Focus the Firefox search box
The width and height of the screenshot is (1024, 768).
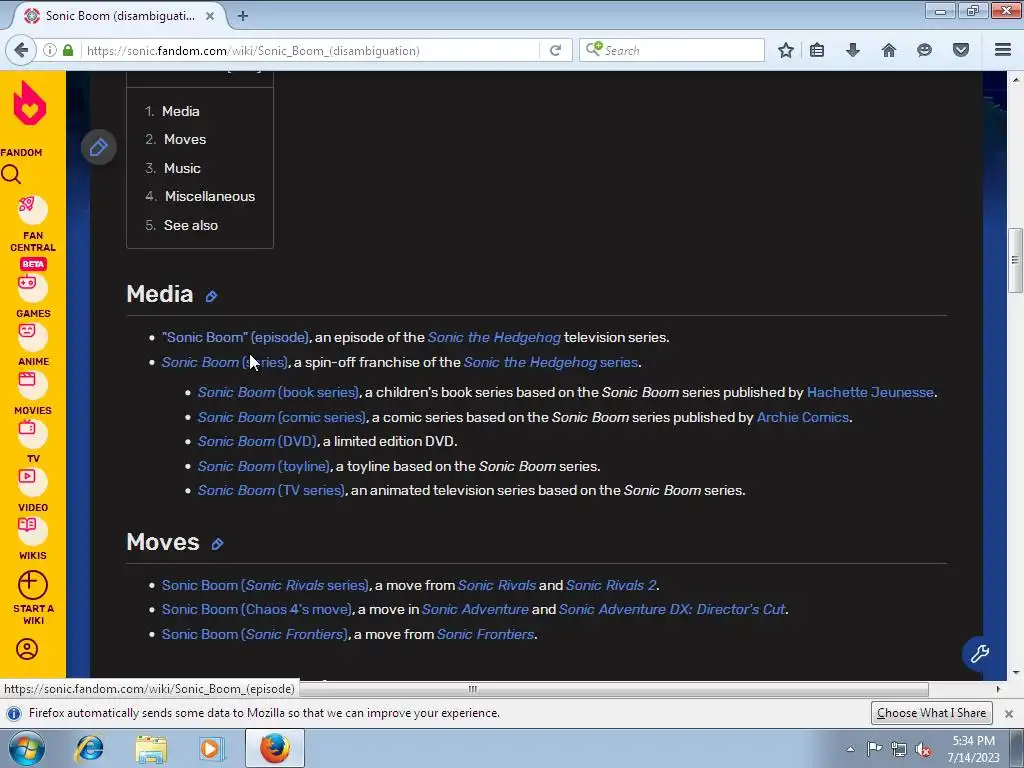click(x=671, y=50)
